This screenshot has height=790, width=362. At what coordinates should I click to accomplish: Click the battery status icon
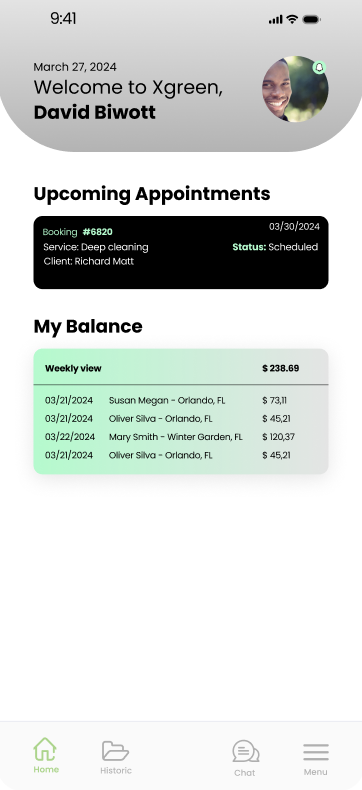(x=311, y=19)
